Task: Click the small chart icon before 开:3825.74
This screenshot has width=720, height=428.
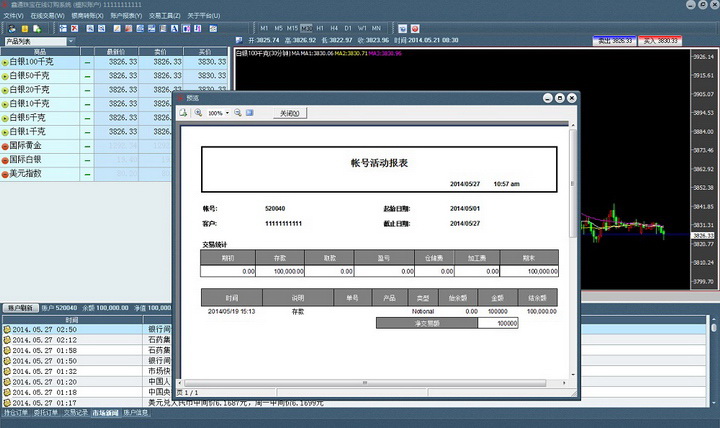Action: click(x=239, y=40)
